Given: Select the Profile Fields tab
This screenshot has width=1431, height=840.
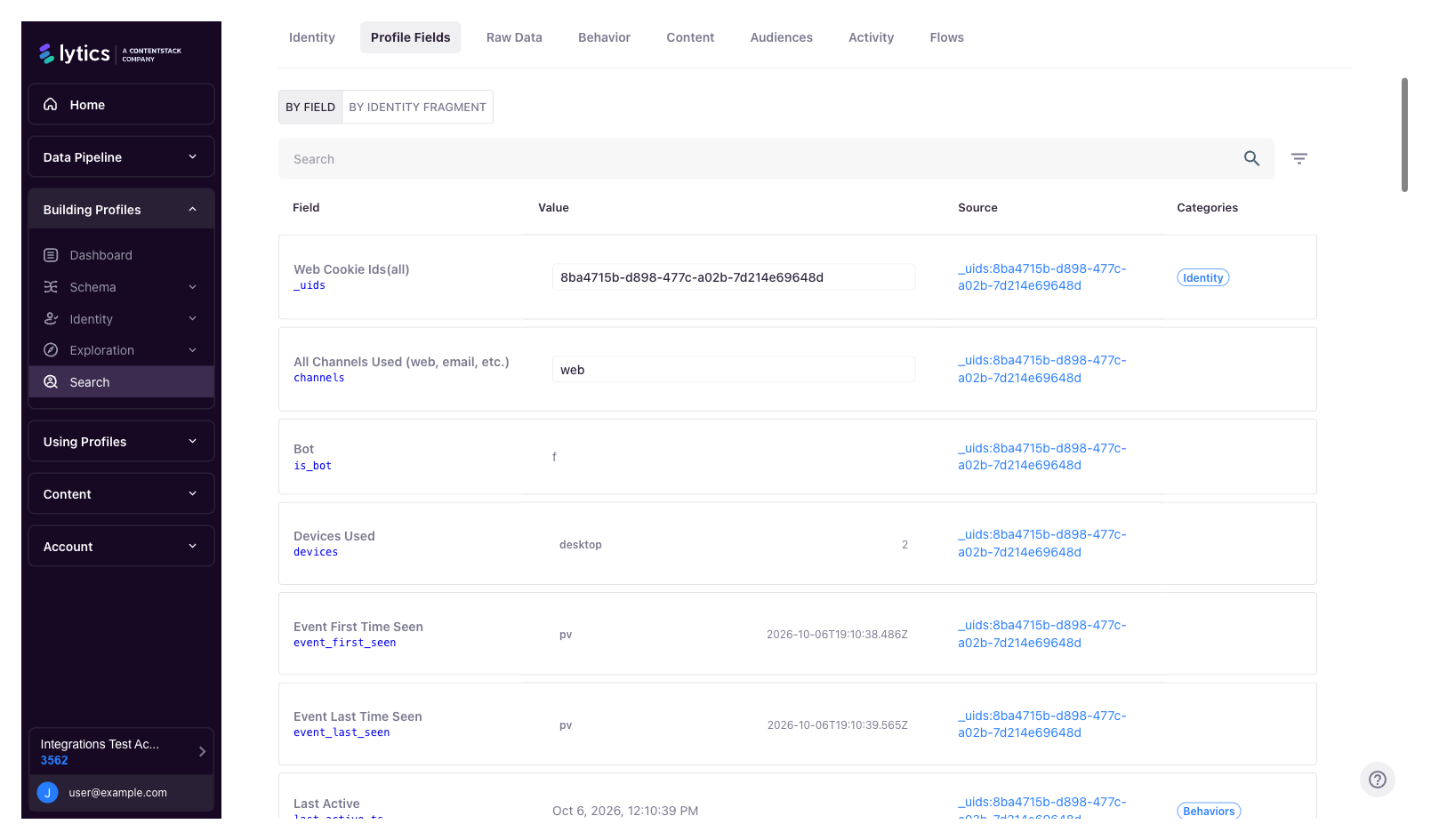Looking at the screenshot, I should [x=411, y=37].
